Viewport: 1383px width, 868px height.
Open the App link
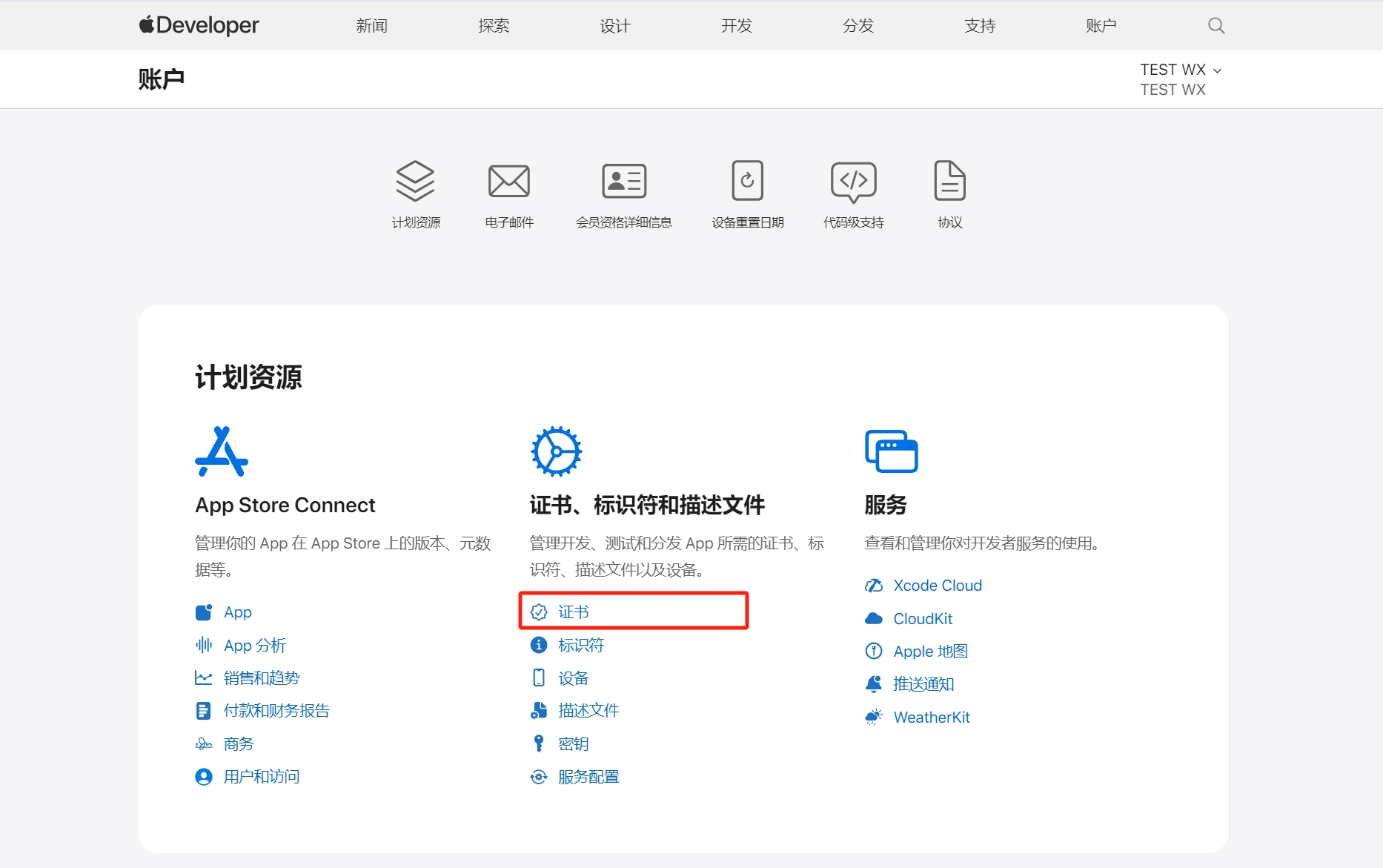(x=238, y=612)
